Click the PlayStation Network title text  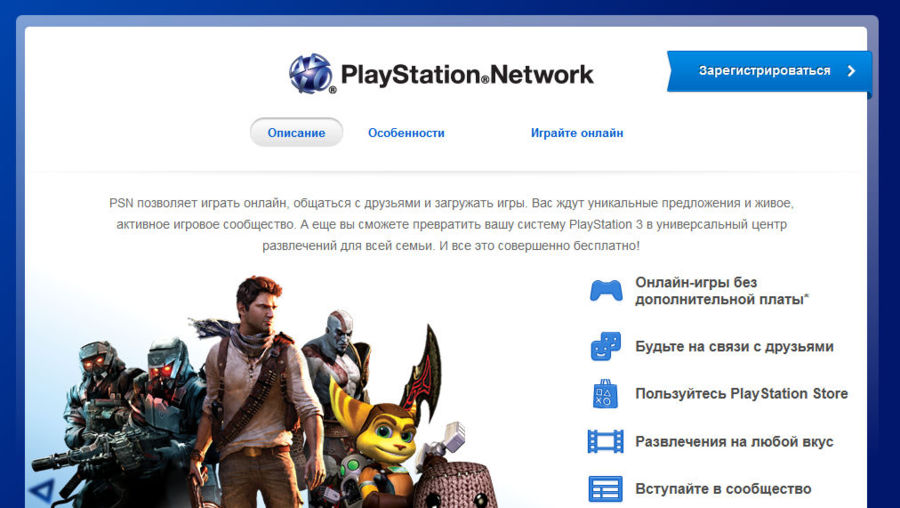click(x=467, y=75)
